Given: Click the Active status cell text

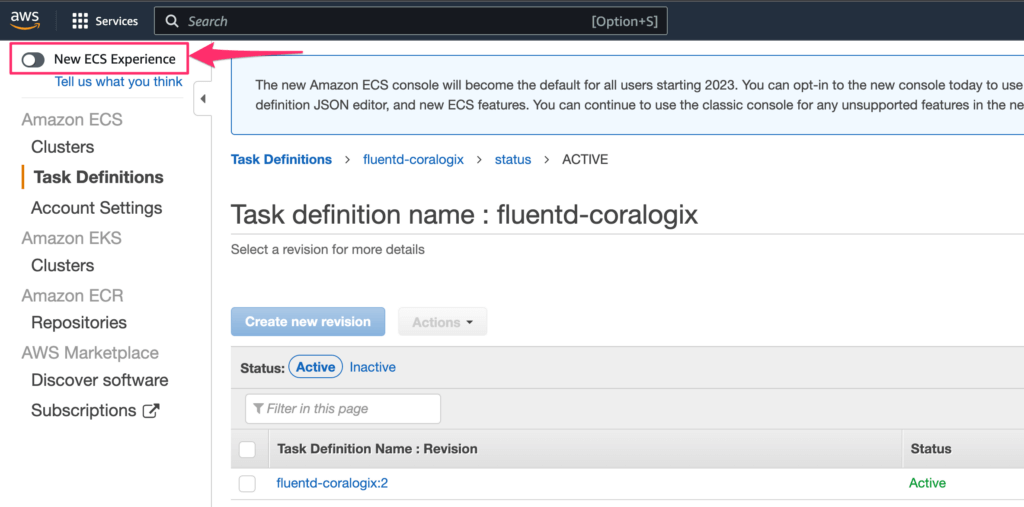Looking at the screenshot, I should click(927, 483).
